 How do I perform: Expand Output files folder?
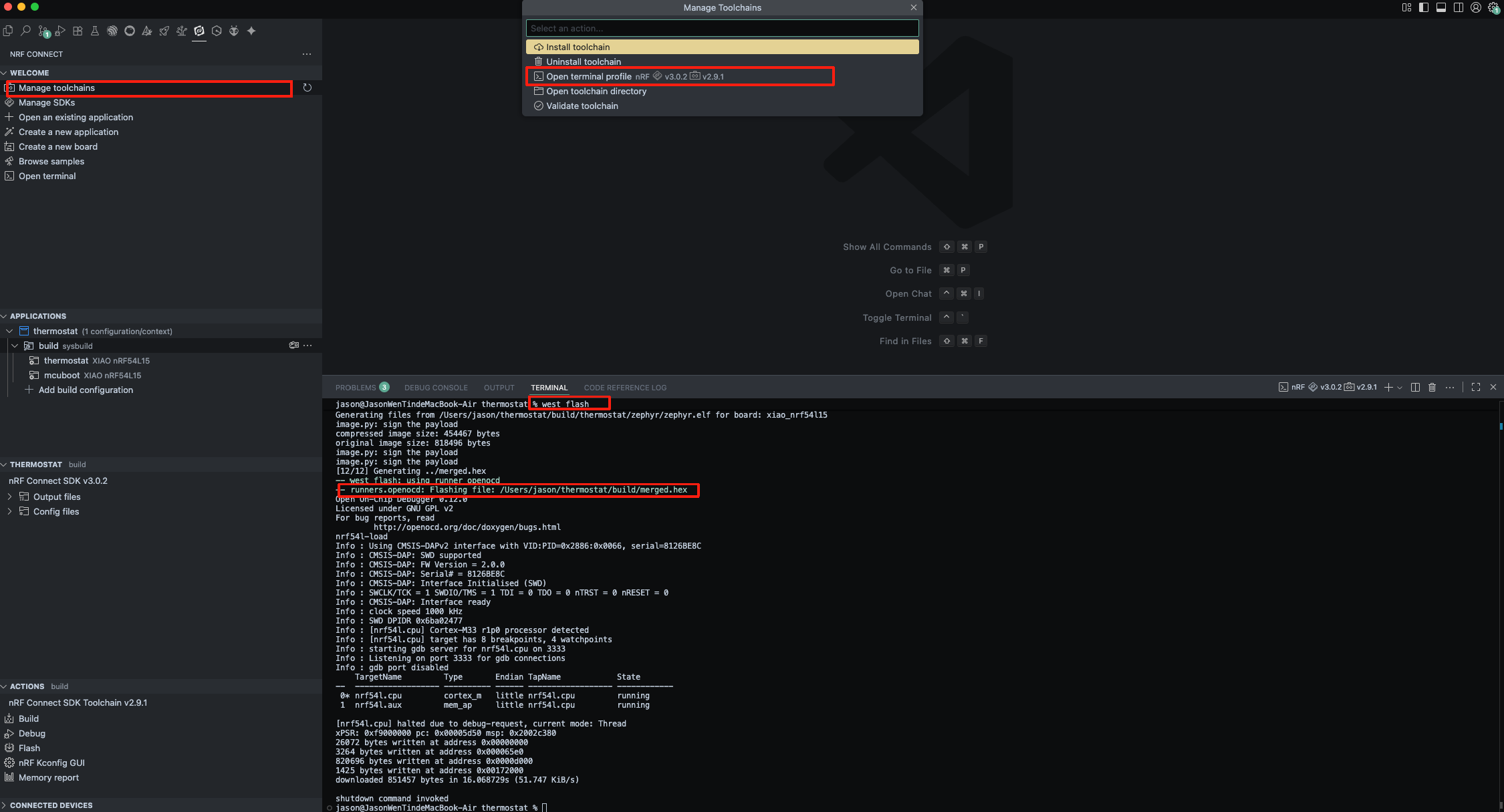click(x=9, y=497)
